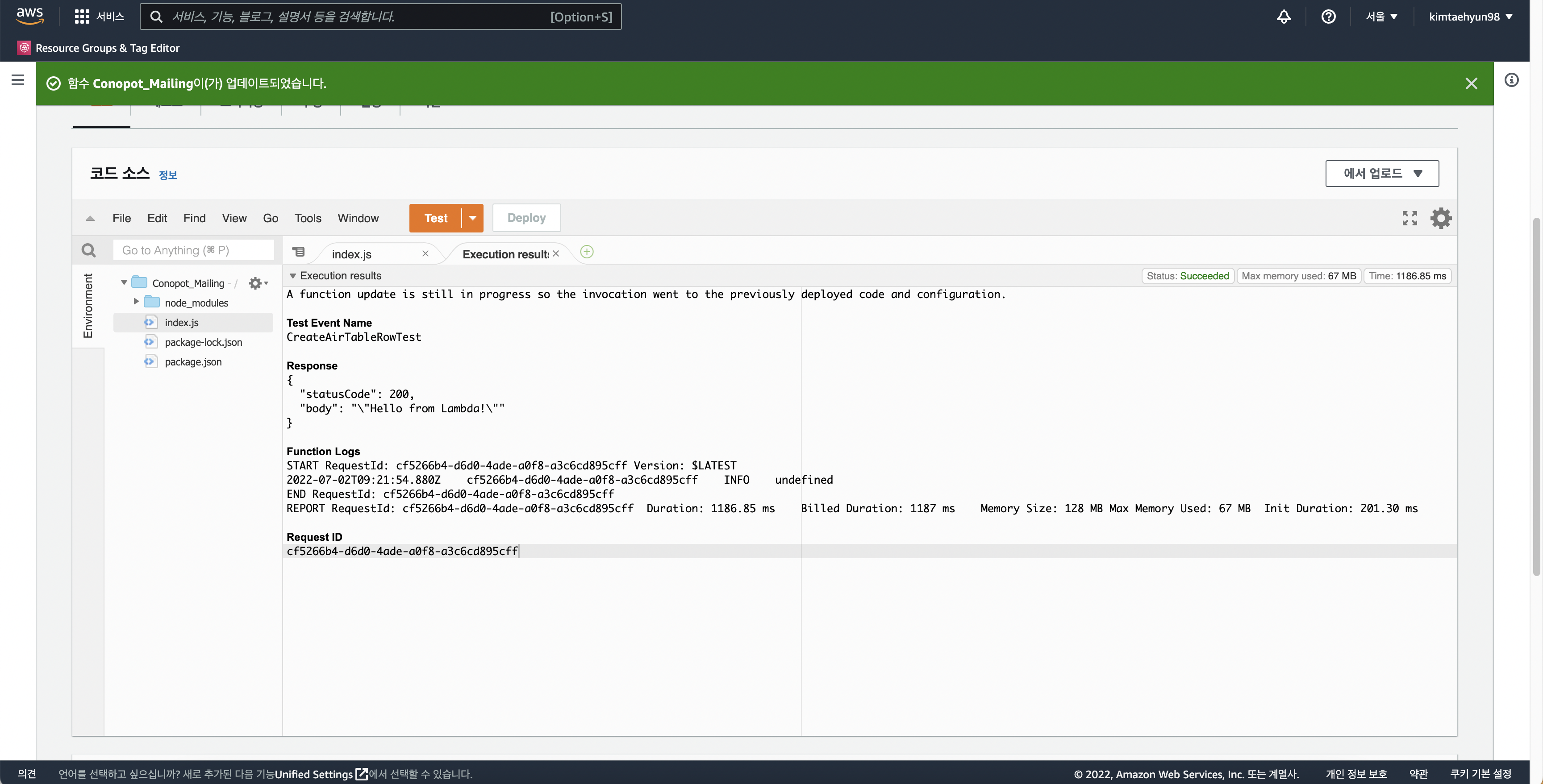Image resolution: width=1543 pixels, height=784 pixels.
Task: Open the help question mark icon
Action: (1328, 16)
